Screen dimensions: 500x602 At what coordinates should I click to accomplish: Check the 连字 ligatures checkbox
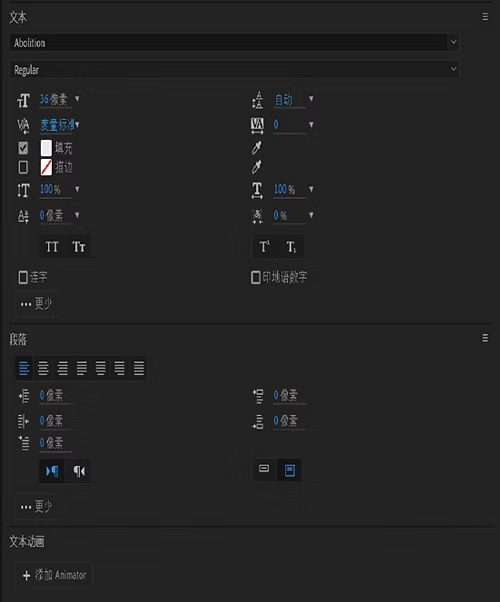pyautogui.click(x=23, y=277)
